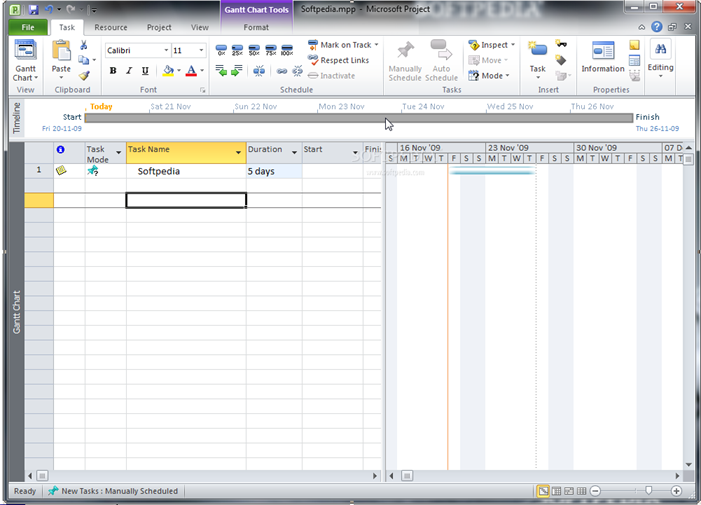Click the Help question mark icon

tap(656, 28)
